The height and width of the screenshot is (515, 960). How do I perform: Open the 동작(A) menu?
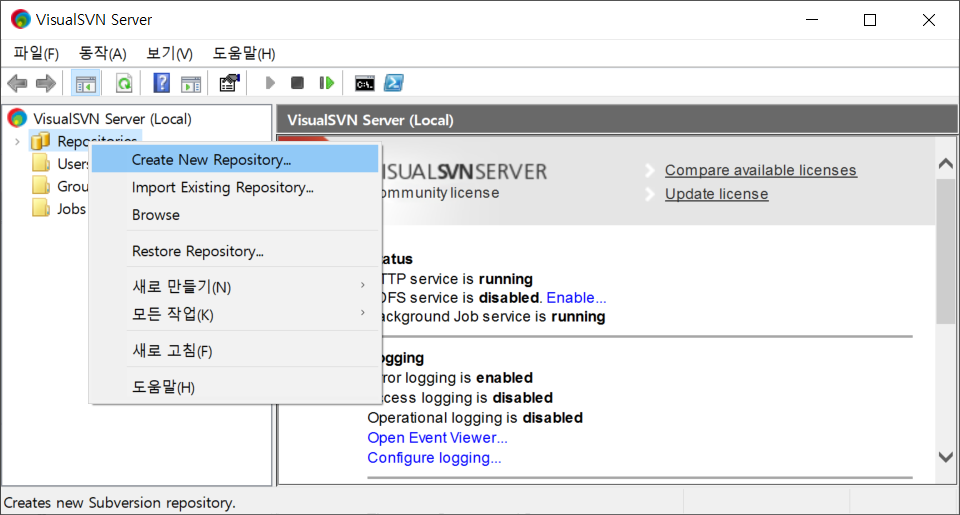(x=102, y=53)
